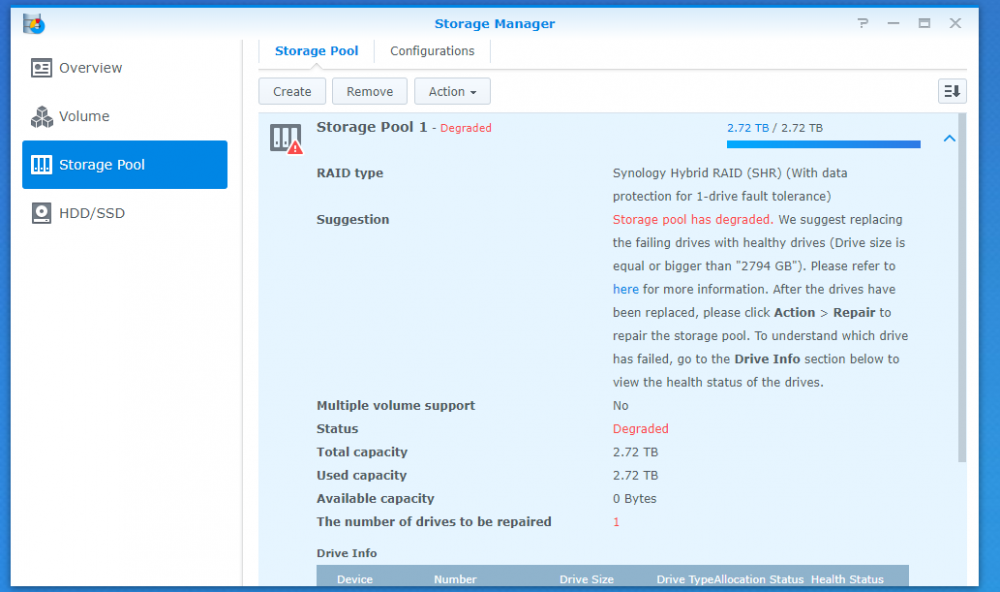
Task: Open the Action dropdown menu
Action: pyautogui.click(x=452, y=91)
